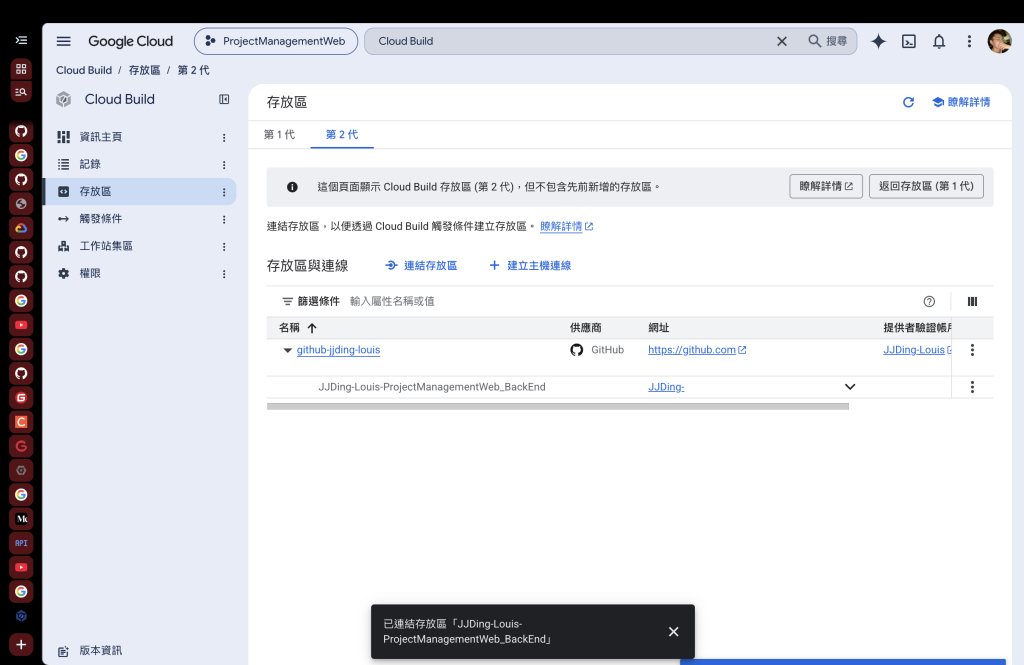Click the 存放區 breadcrumb link

click(144, 70)
